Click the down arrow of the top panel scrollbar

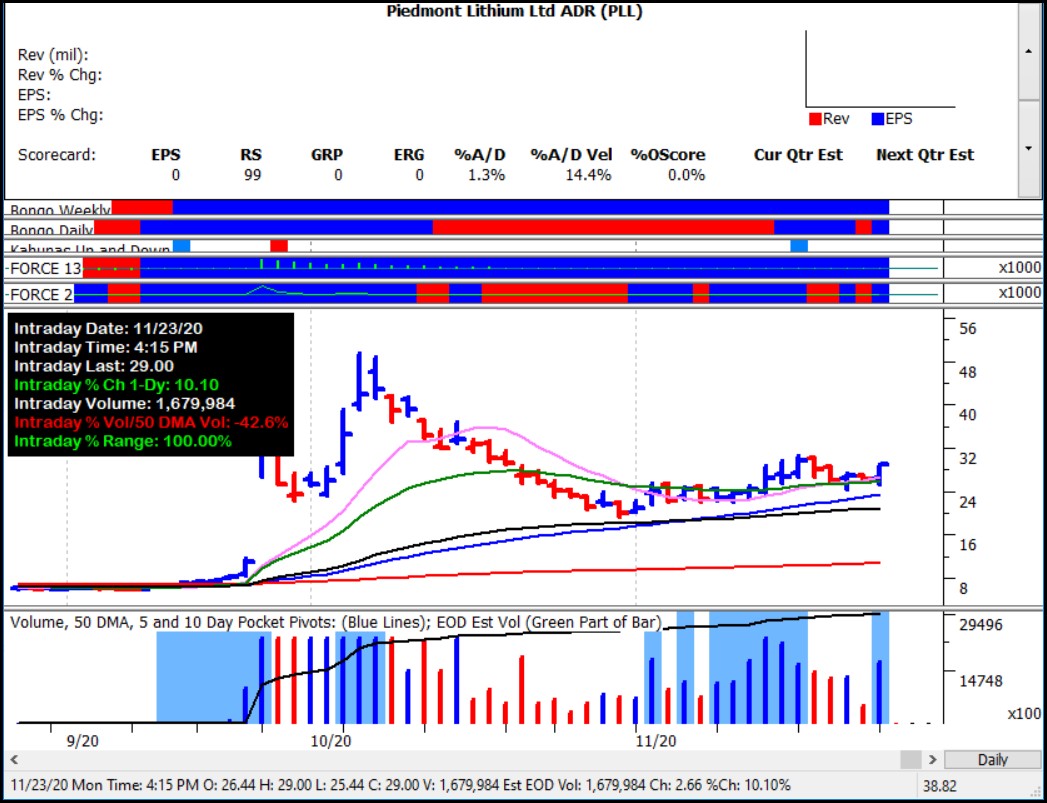pyautogui.click(x=1029, y=148)
